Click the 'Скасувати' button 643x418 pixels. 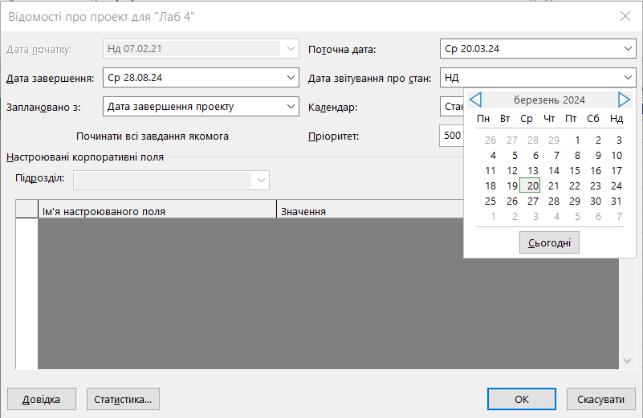[x=601, y=399]
